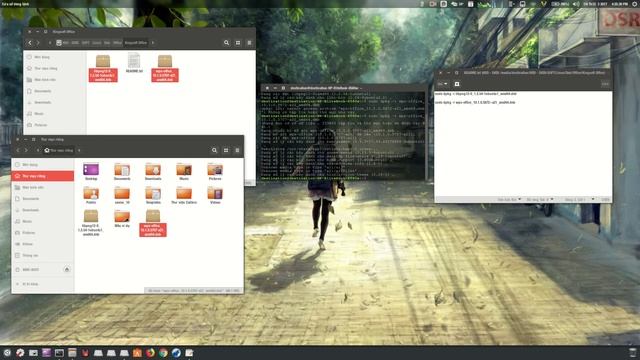
Task: Eject the mounted drive in Home window sidebar
Action: [x=67, y=269]
